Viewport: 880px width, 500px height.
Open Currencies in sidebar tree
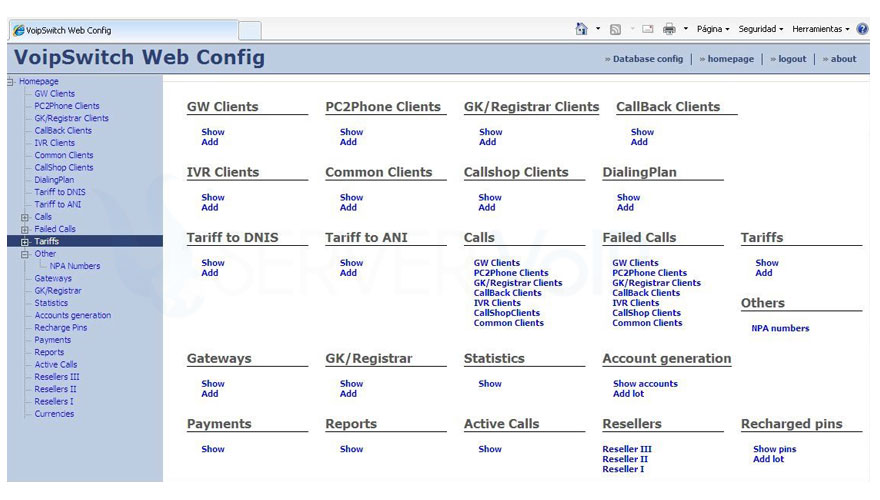pyautogui.click(x=54, y=414)
